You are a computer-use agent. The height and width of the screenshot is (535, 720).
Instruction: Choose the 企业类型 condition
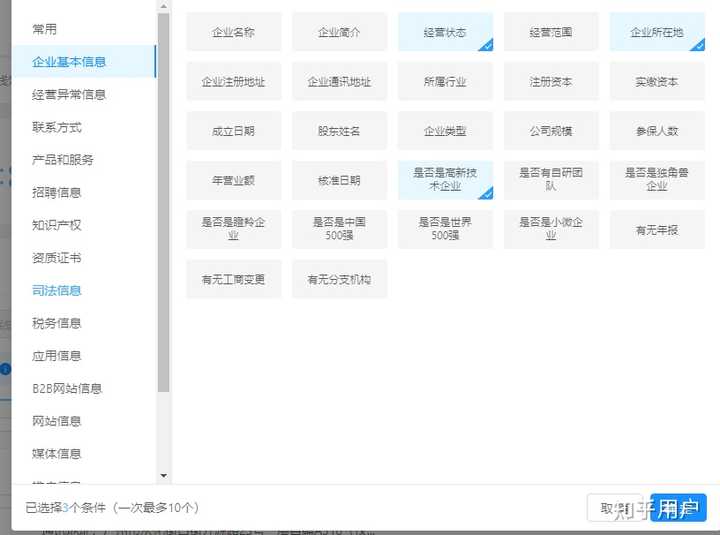point(445,131)
